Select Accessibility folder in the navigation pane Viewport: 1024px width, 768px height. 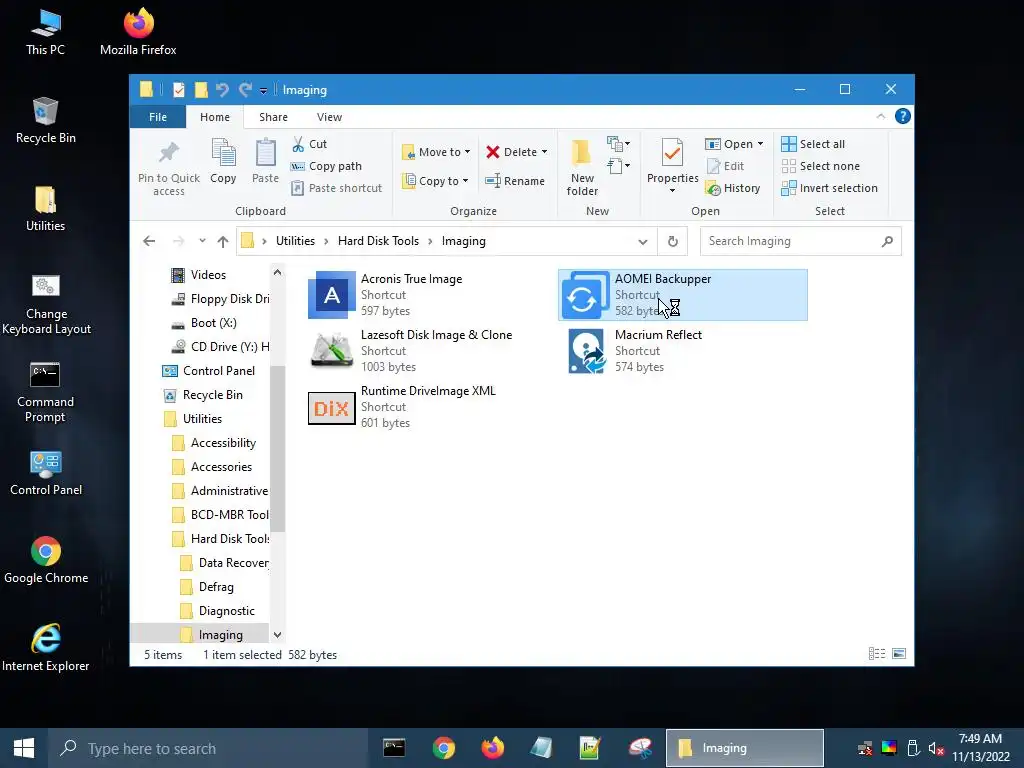(x=223, y=443)
